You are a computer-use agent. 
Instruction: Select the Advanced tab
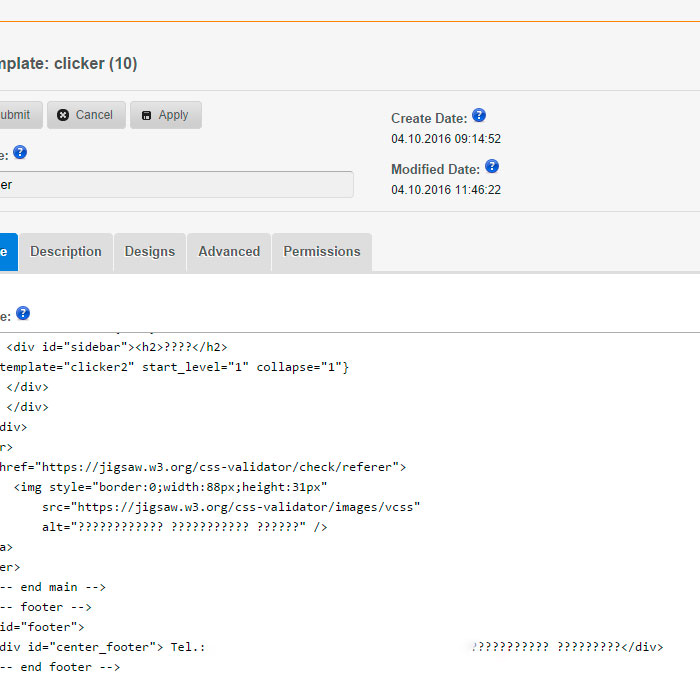point(229,252)
